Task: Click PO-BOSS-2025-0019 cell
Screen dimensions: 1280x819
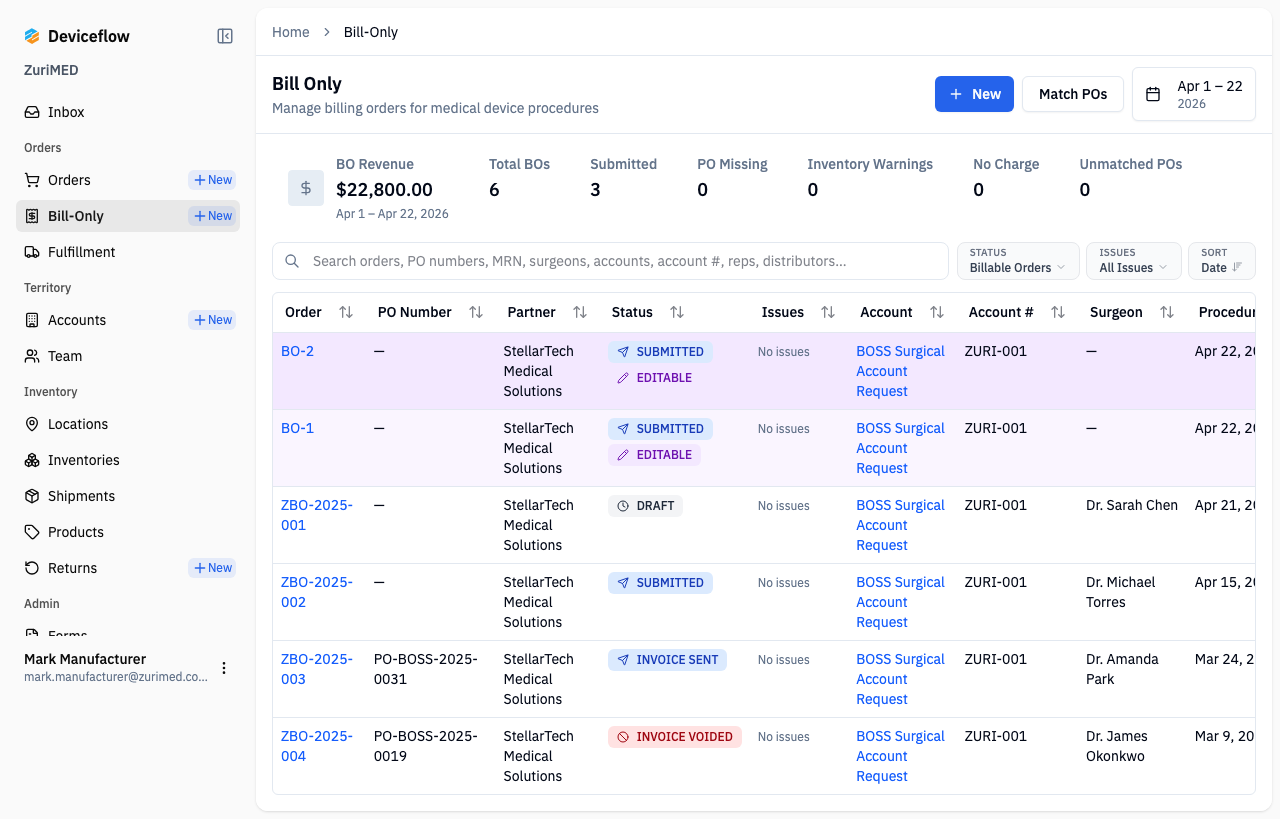Action: point(426,746)
